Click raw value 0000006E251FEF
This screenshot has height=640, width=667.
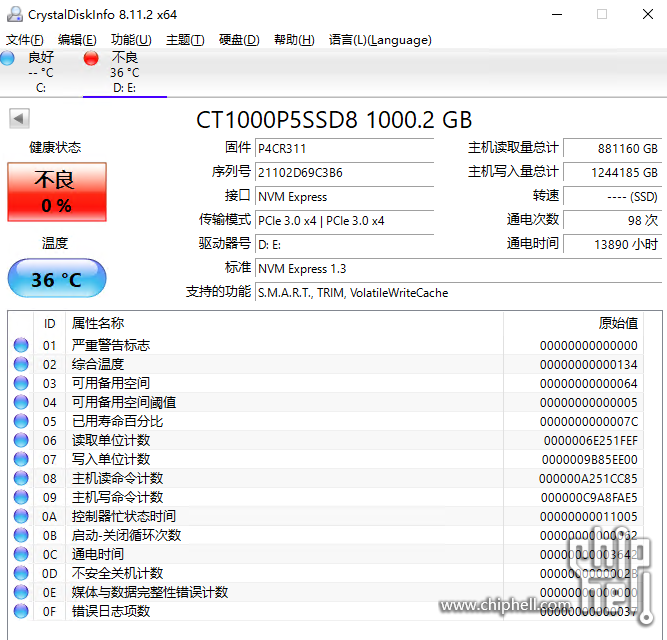click(x=591, y=441)
